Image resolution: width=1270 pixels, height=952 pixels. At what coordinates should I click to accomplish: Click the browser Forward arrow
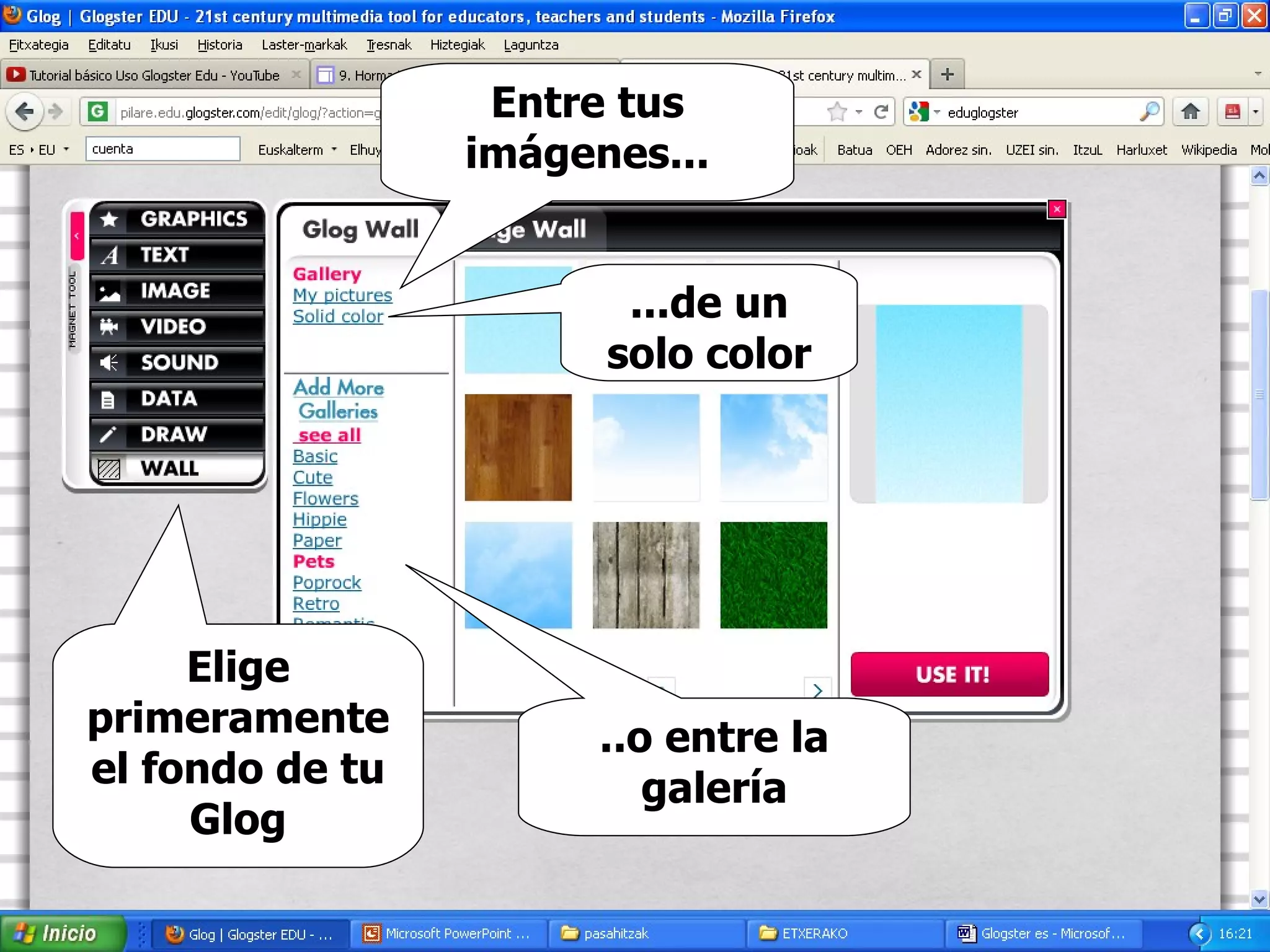pos(56,112)
